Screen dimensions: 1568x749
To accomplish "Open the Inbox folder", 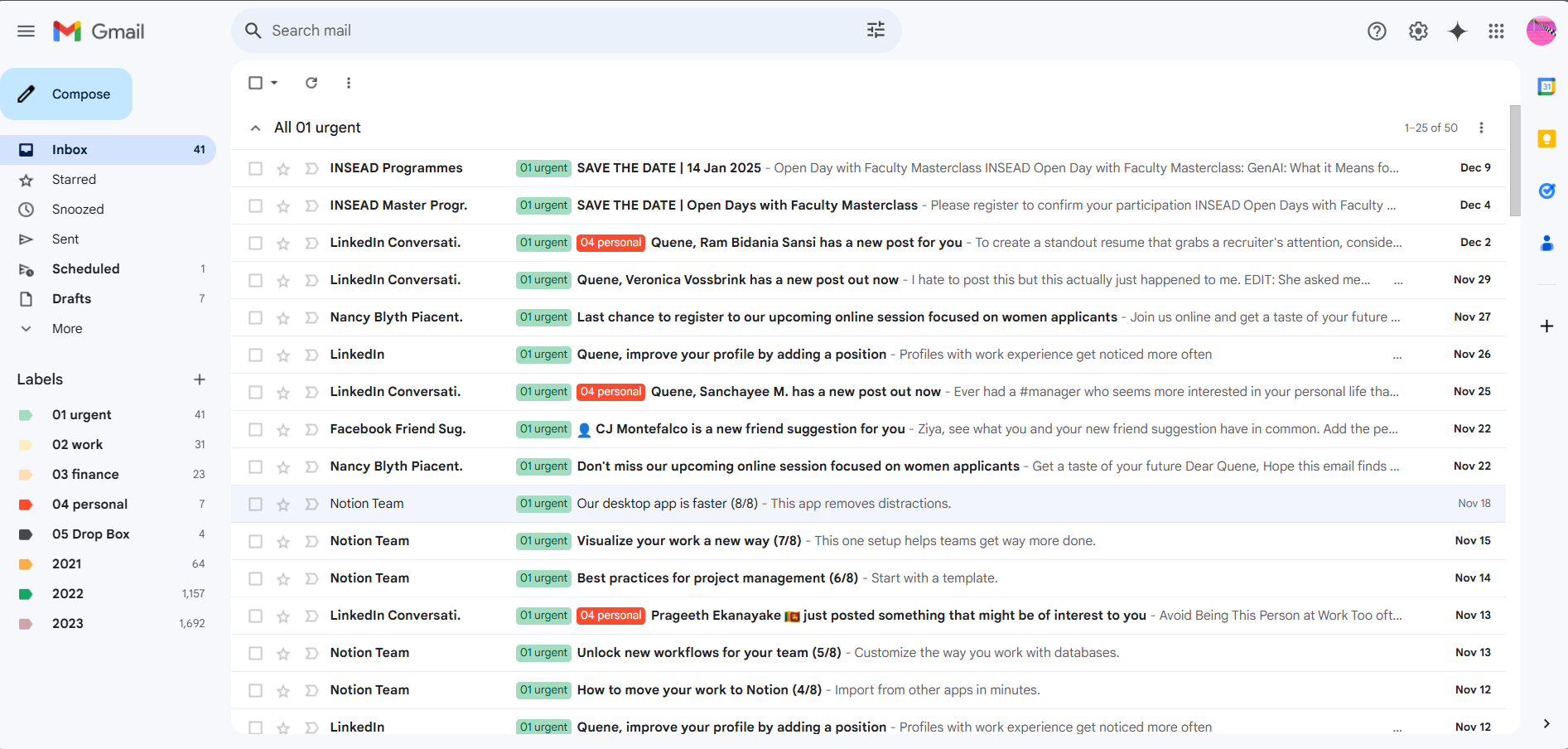I will pos(108,150).
